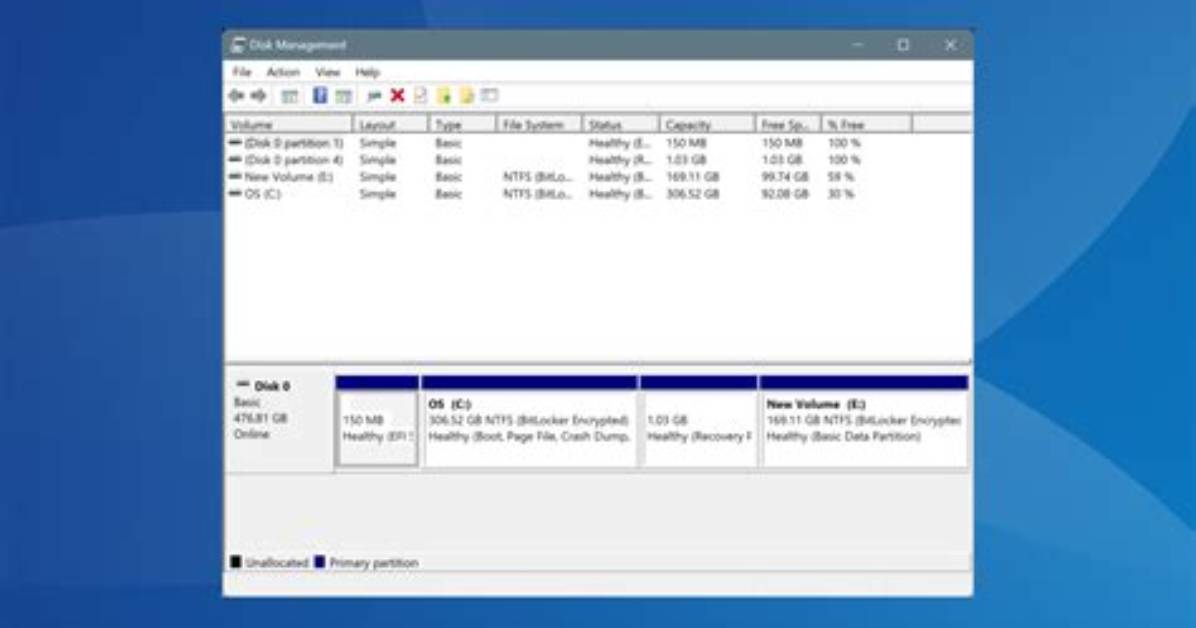1196x628 pixels.
Task: Click the 59 % free cell
Action: click(841, 176)
